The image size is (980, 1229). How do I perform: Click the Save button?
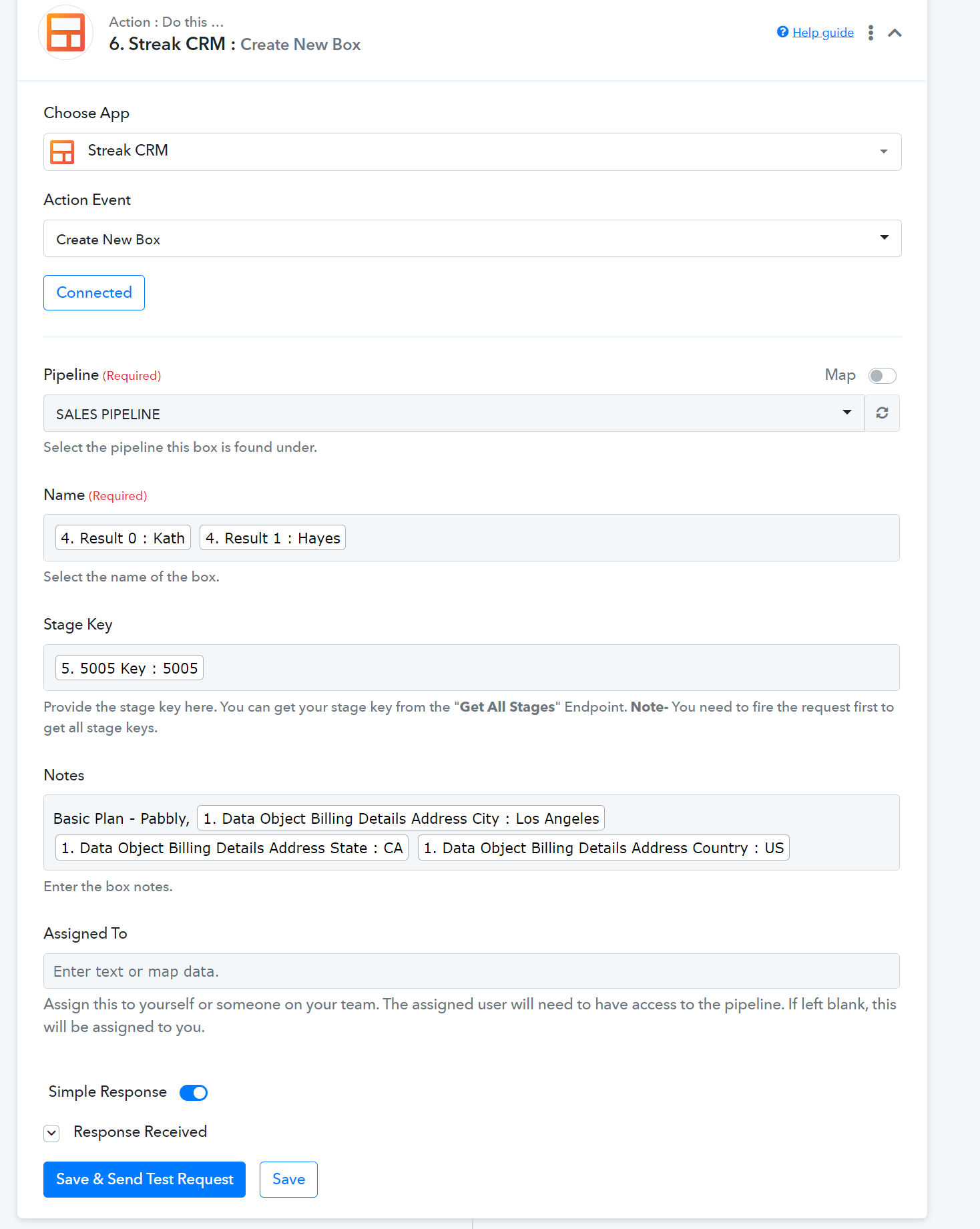click(288, 1180)
